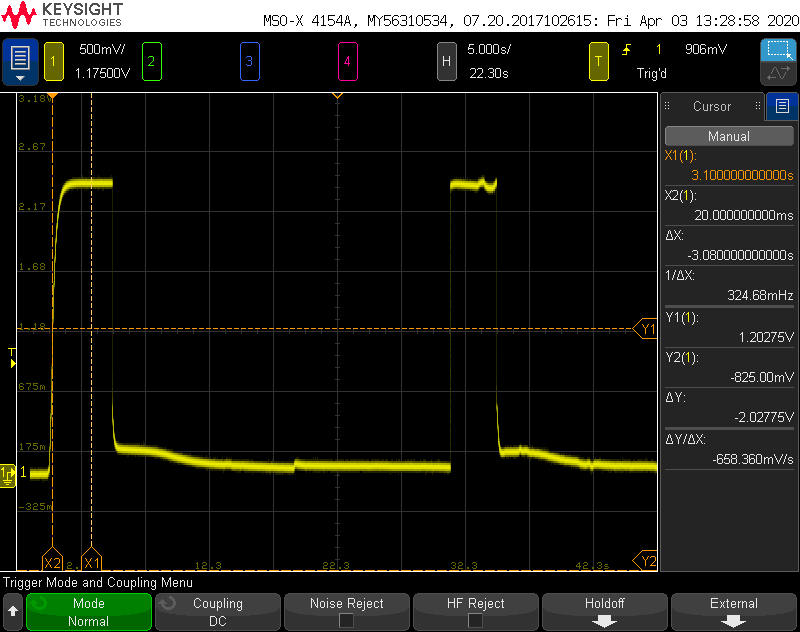Click the Keysight Technologies logo
The image size is (800, 632).
pyautogui.click(x=62, y=15)
